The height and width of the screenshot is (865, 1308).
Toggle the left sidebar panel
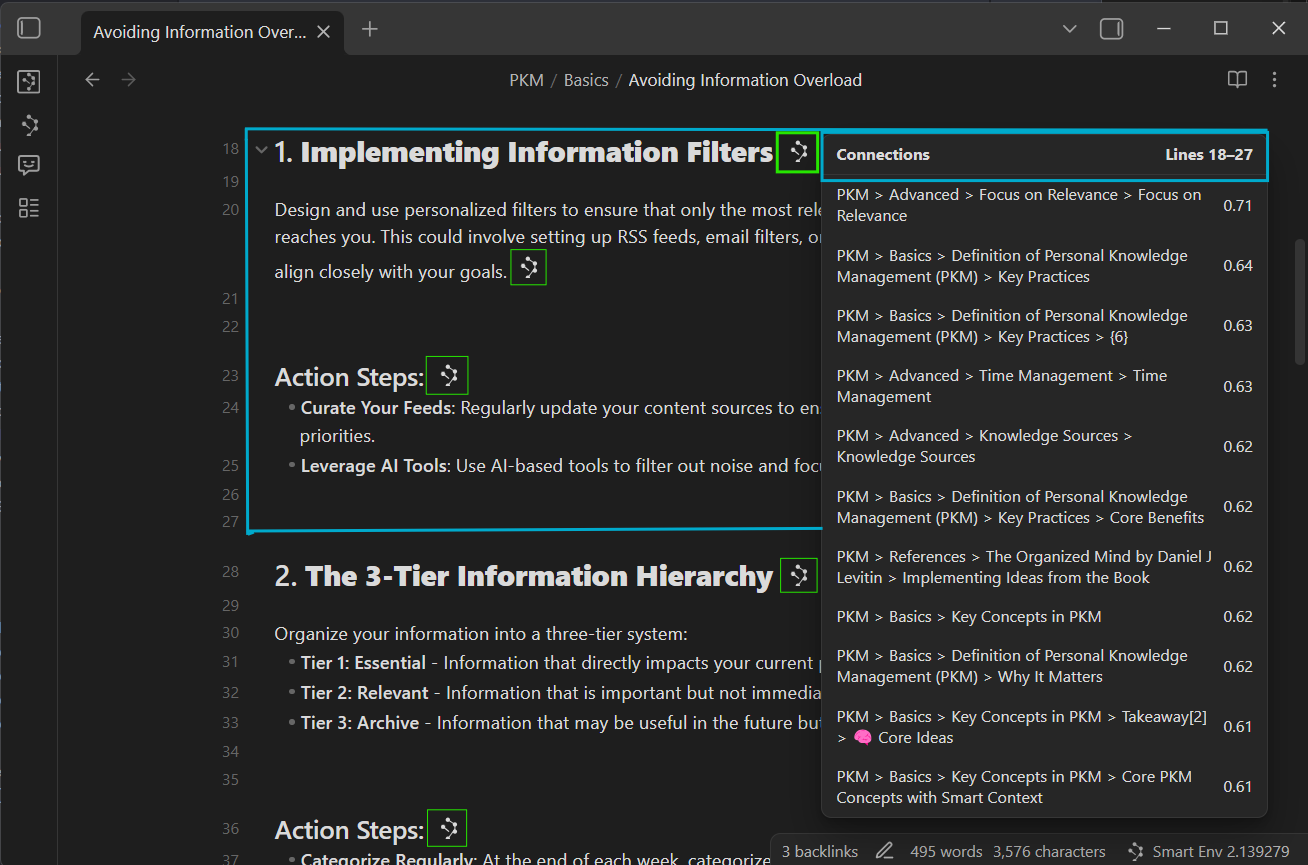tap(29, 28)
